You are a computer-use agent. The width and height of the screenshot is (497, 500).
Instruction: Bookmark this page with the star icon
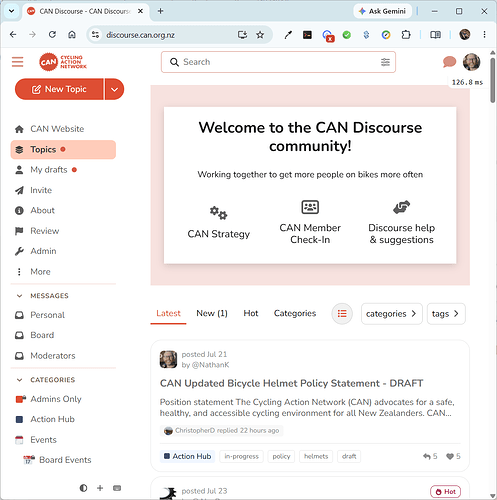(260, 35)
